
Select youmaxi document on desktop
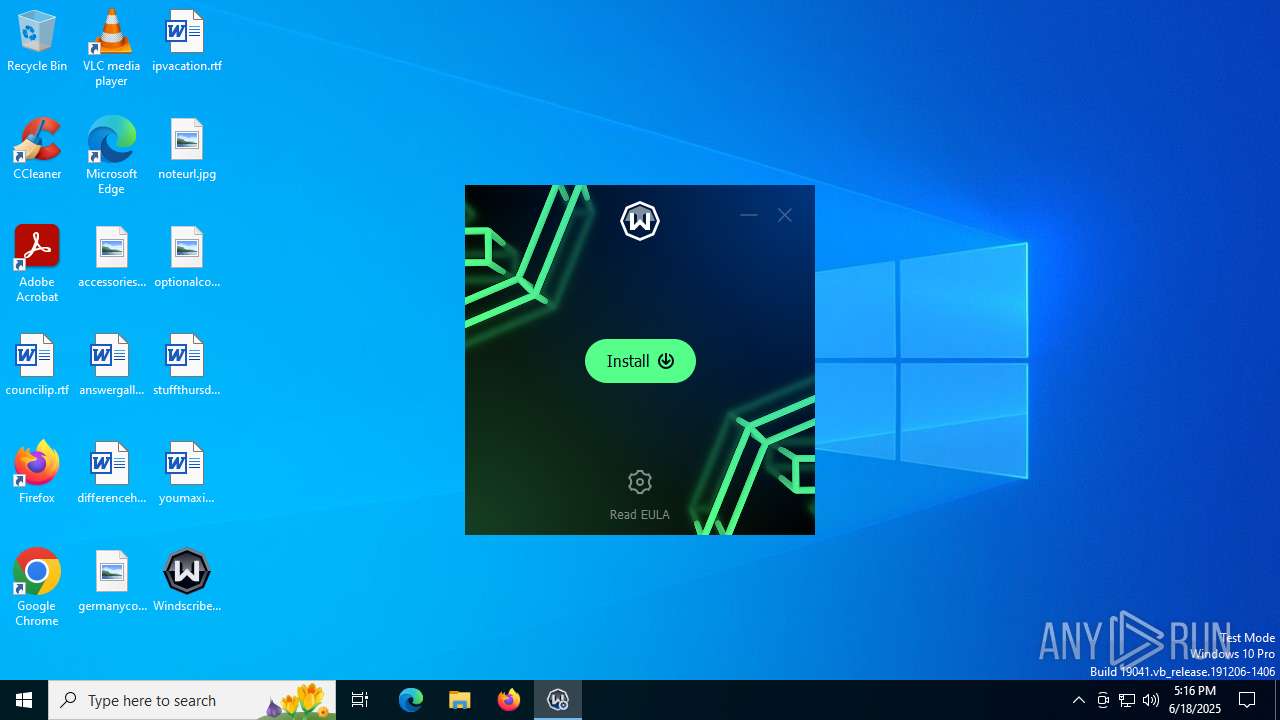[186, 474]
